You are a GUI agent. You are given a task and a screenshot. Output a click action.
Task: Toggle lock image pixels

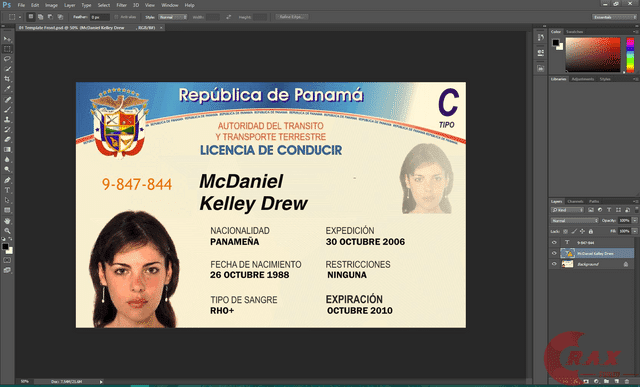click(x=574, y=231)
